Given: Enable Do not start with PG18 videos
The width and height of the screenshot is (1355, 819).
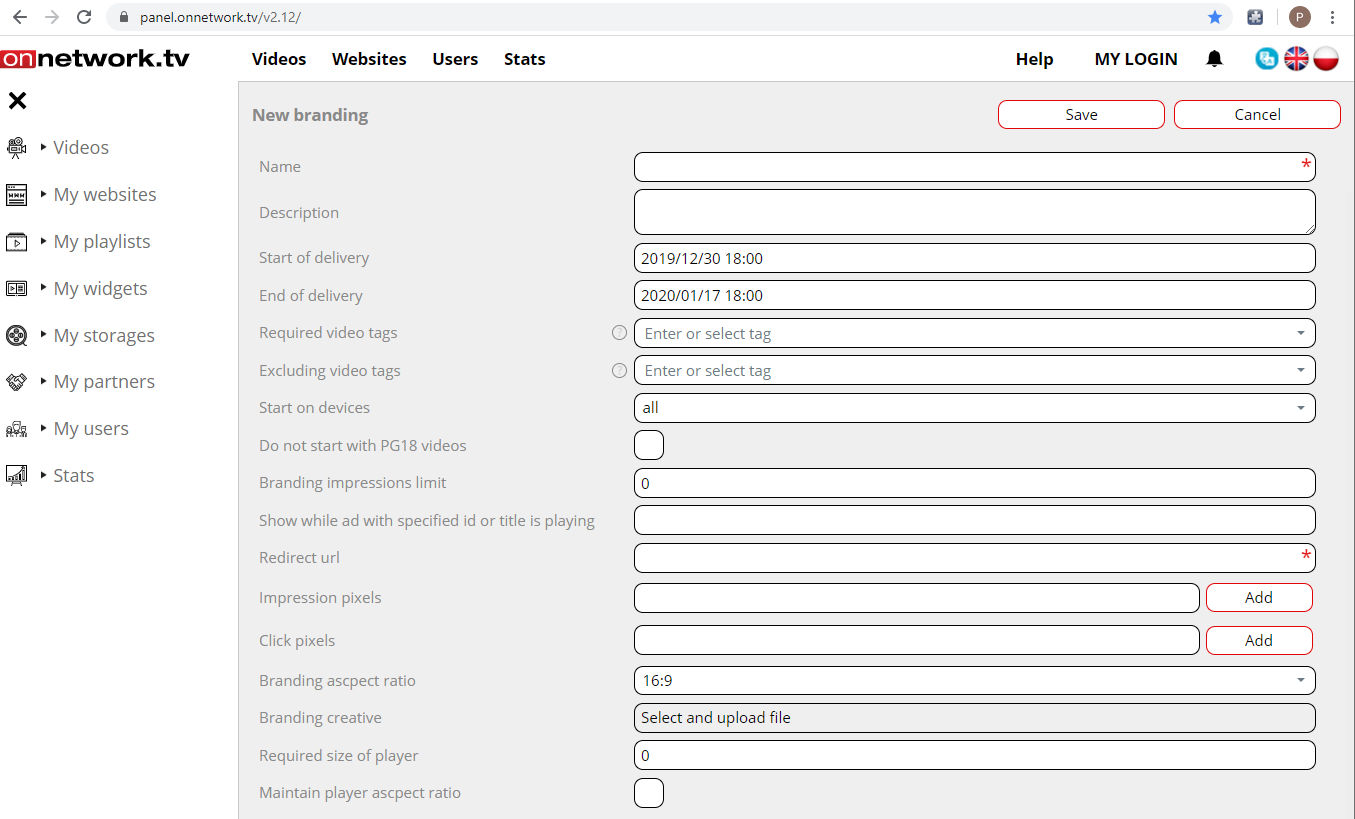Looking at the screenshot, I should pos(649,445).
